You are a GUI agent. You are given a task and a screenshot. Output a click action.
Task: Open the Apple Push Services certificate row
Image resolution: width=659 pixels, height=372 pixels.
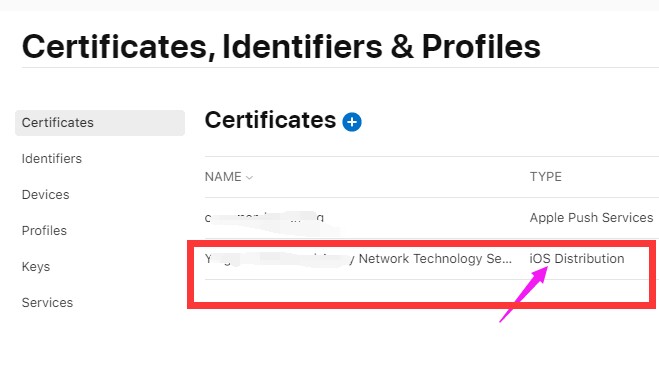point(432,218)
